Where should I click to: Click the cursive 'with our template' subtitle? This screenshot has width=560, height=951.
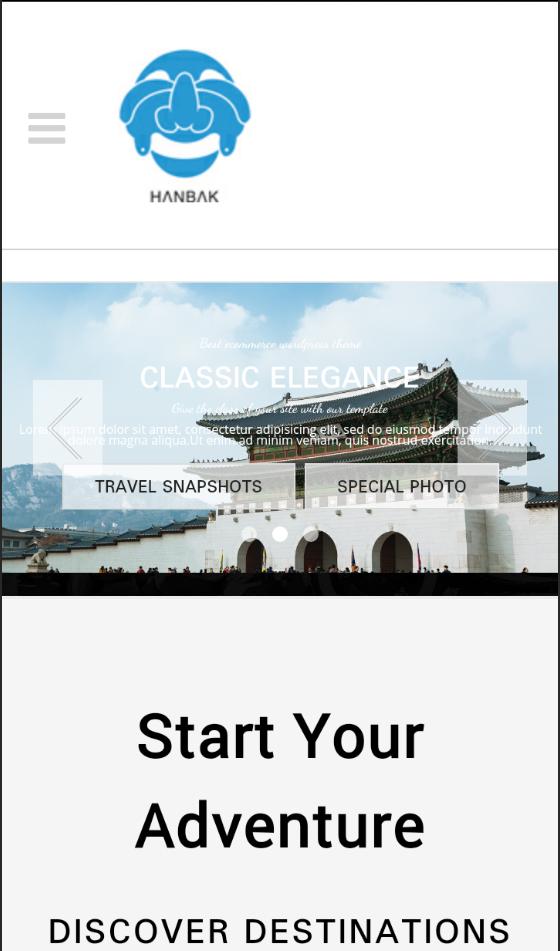[x=280, y=409]
